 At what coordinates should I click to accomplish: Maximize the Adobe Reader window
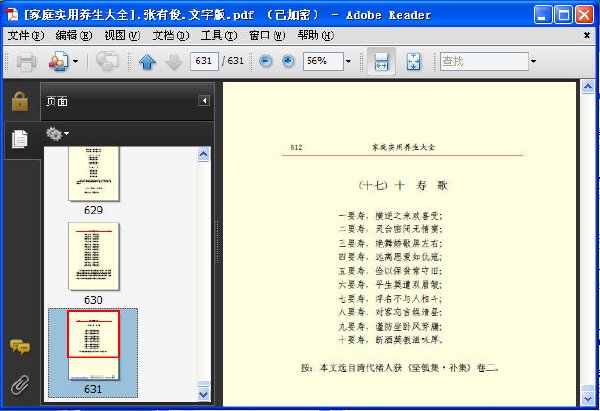563,15
